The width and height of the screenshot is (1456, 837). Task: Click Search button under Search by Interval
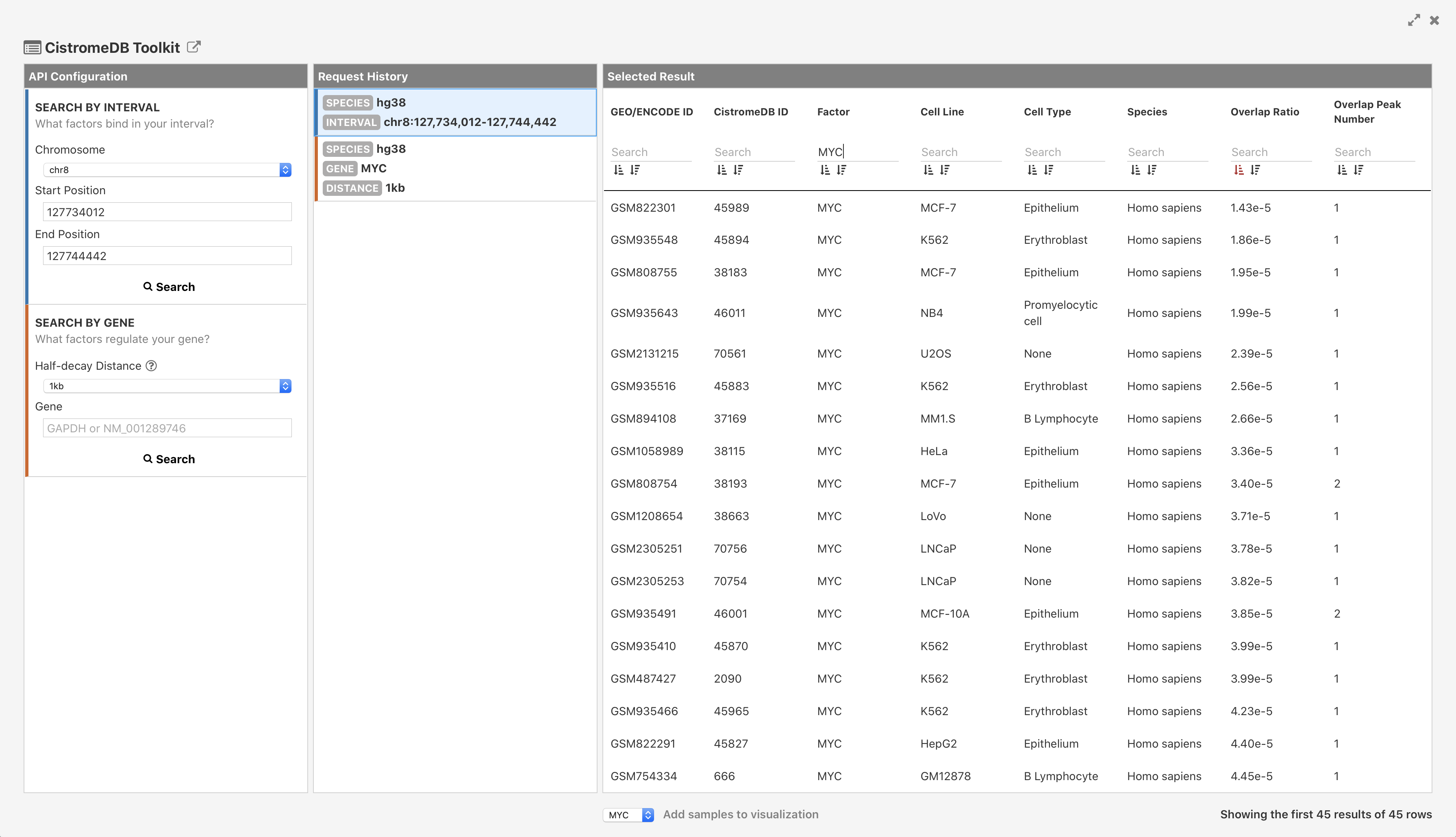tap(169, 287)
